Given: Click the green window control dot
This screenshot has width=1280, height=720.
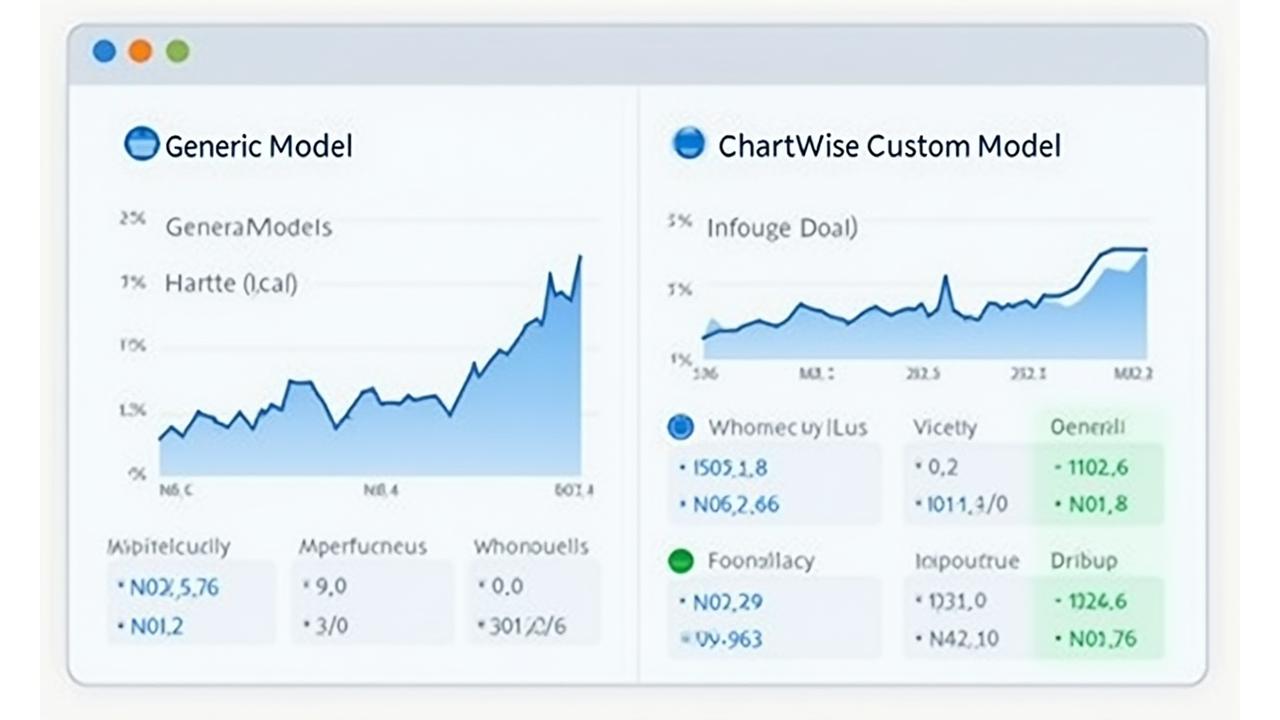Looking at the screenshot, I should pyautogui.click(x=178, y=51).
